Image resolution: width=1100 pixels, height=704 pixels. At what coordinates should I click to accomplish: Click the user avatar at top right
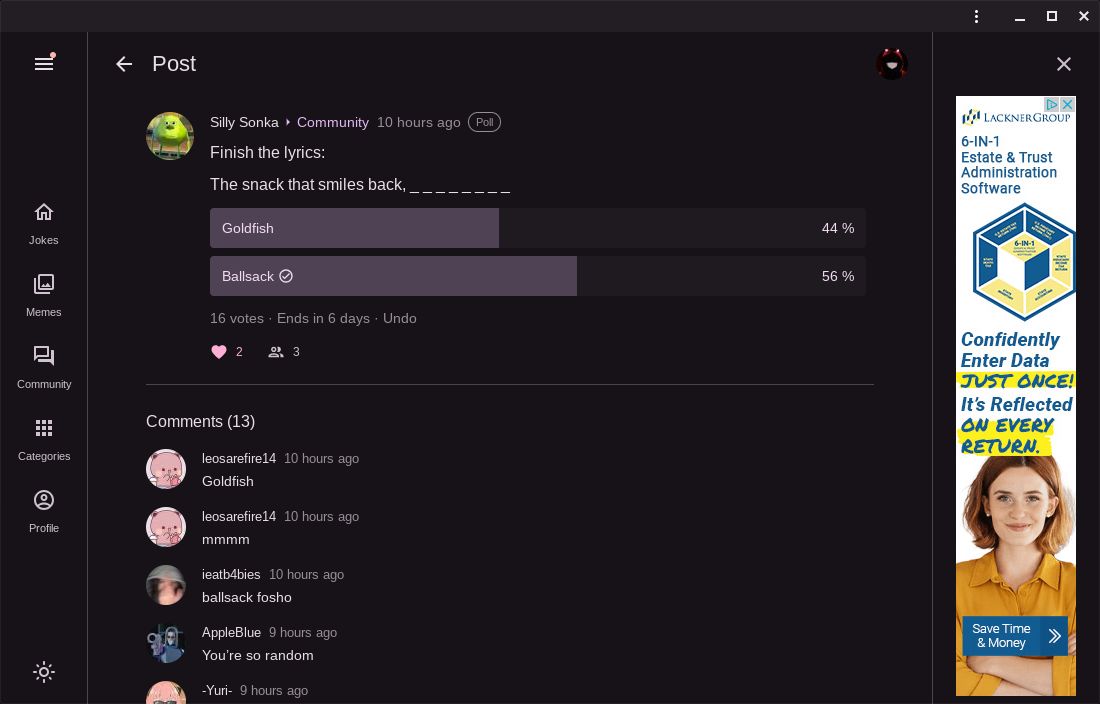point(891,64)
